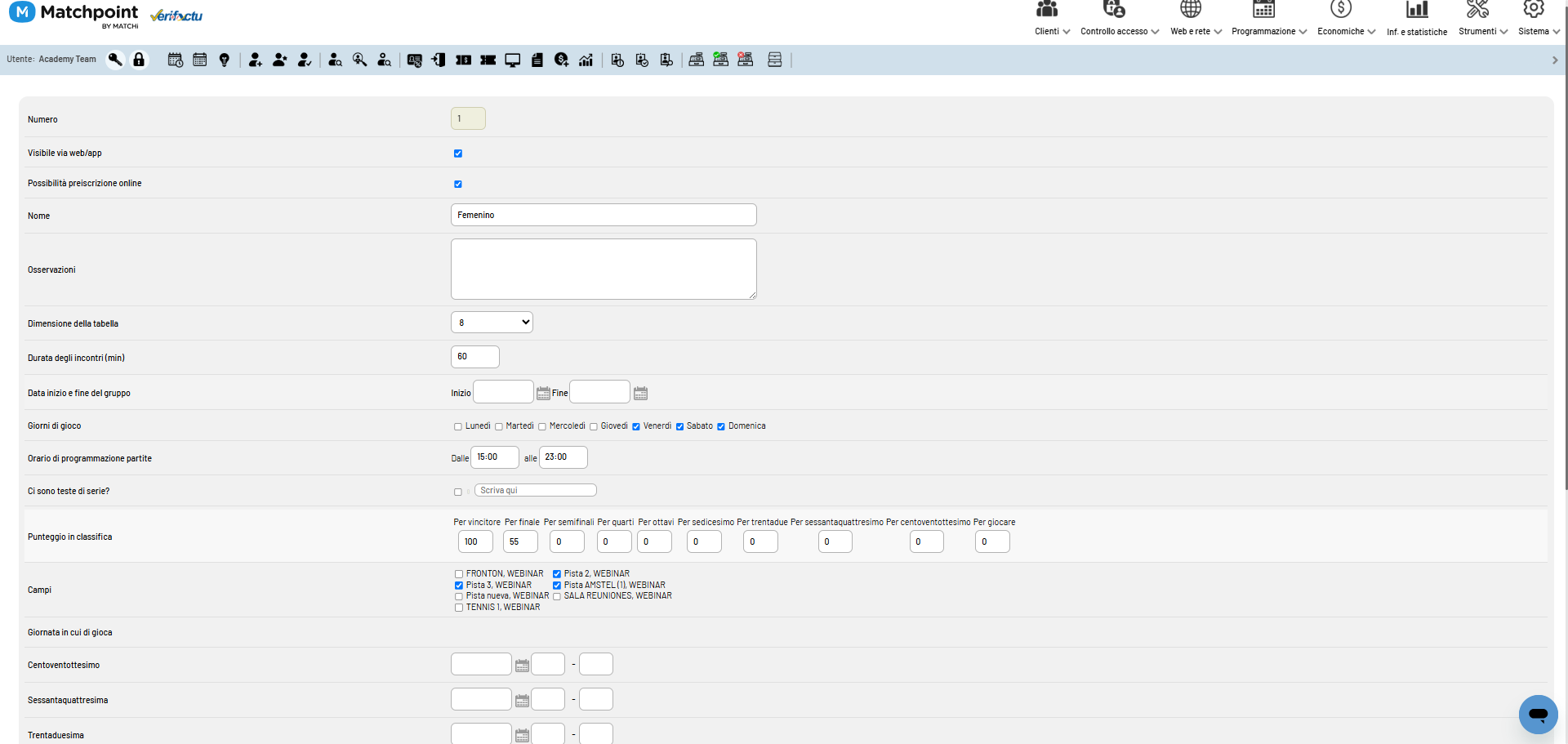Screen dimensions: 1568x744
Task: Click the Inizio date input field
Action: [503, 392]
